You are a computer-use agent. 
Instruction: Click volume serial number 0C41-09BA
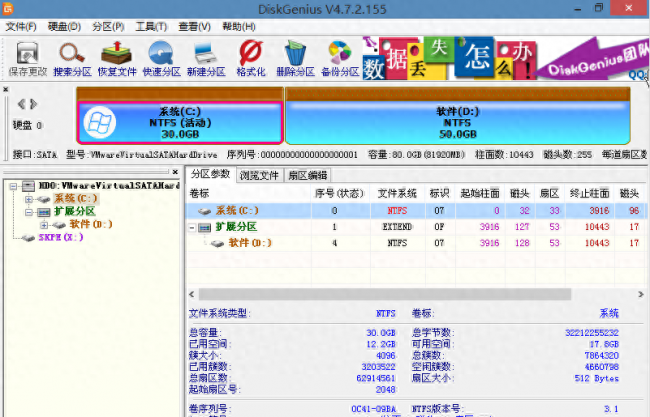pyautogui.click(x=374, y=409)
